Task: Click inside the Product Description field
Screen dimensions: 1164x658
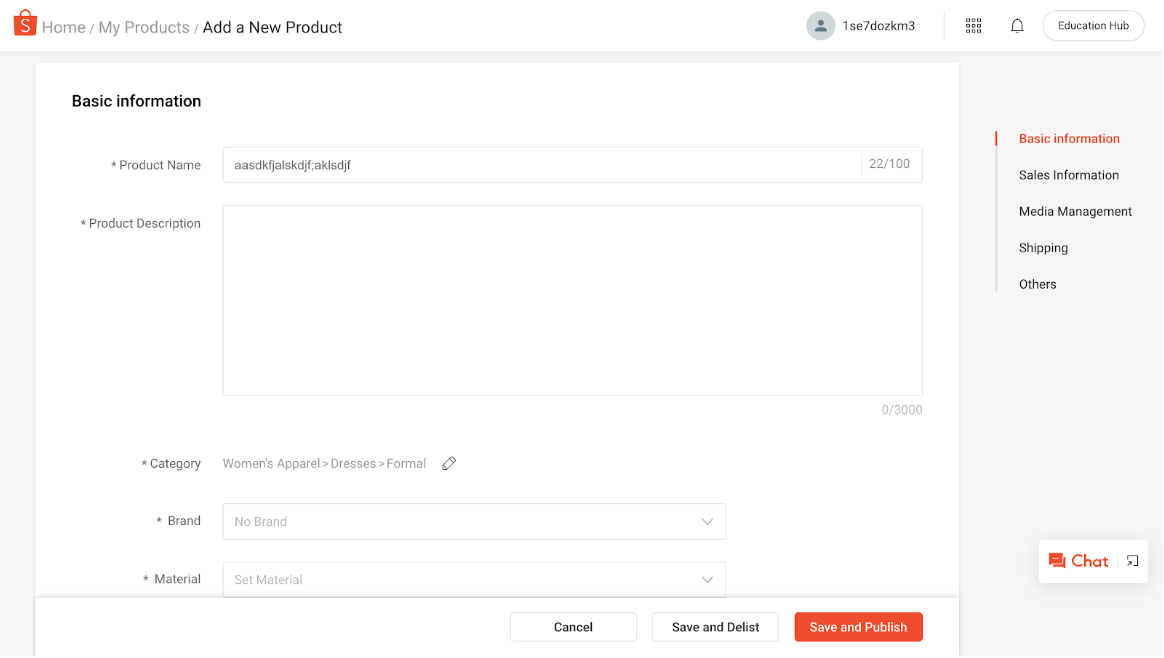Action: tap(572, 300)
